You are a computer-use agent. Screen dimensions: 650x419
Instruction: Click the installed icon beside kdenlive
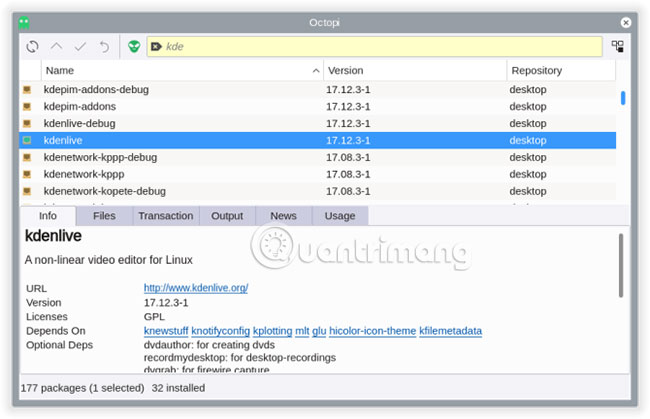tap(27, 140)
